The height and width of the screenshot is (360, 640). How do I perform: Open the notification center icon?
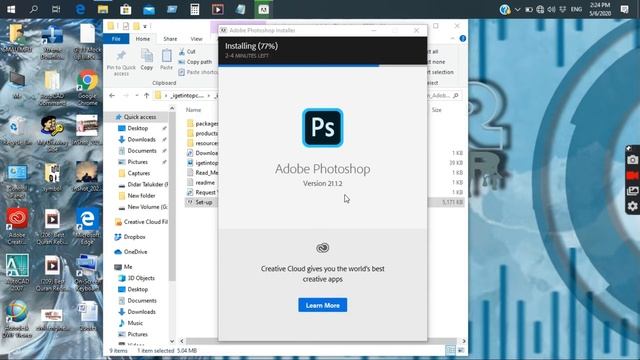(x=624, y=9)
